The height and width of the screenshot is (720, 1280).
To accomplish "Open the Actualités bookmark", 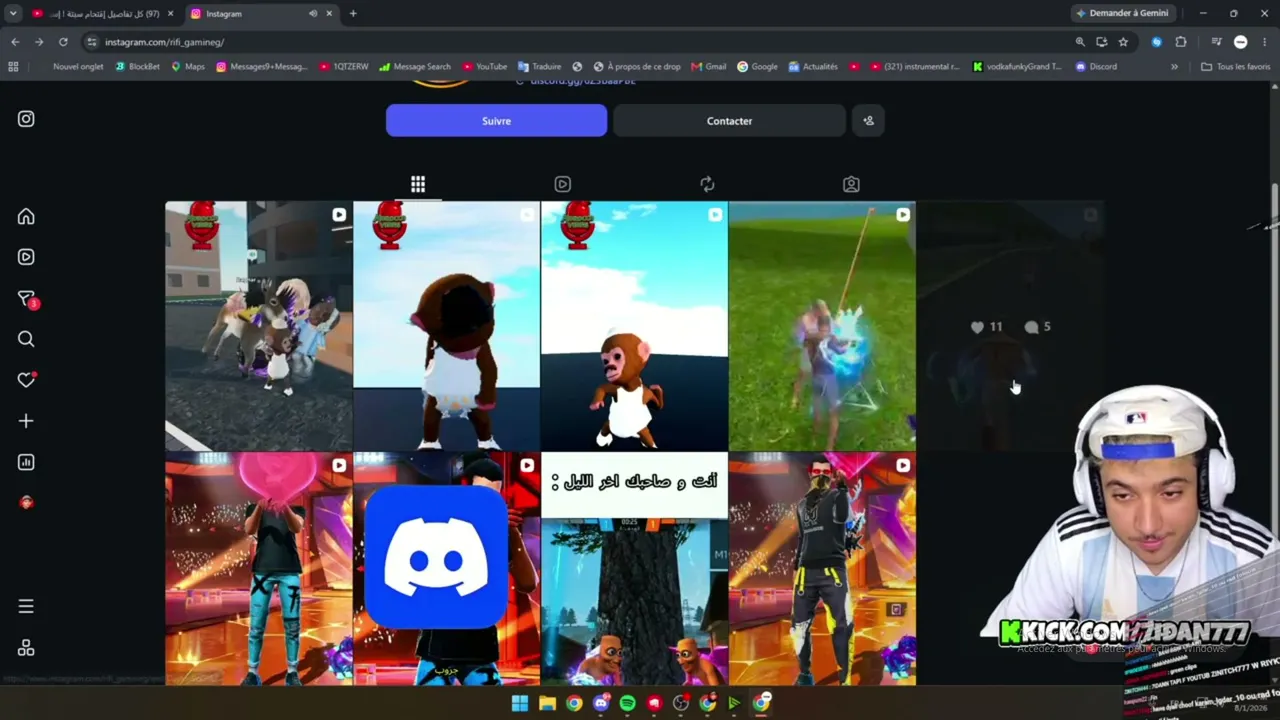I will (813, 67).
